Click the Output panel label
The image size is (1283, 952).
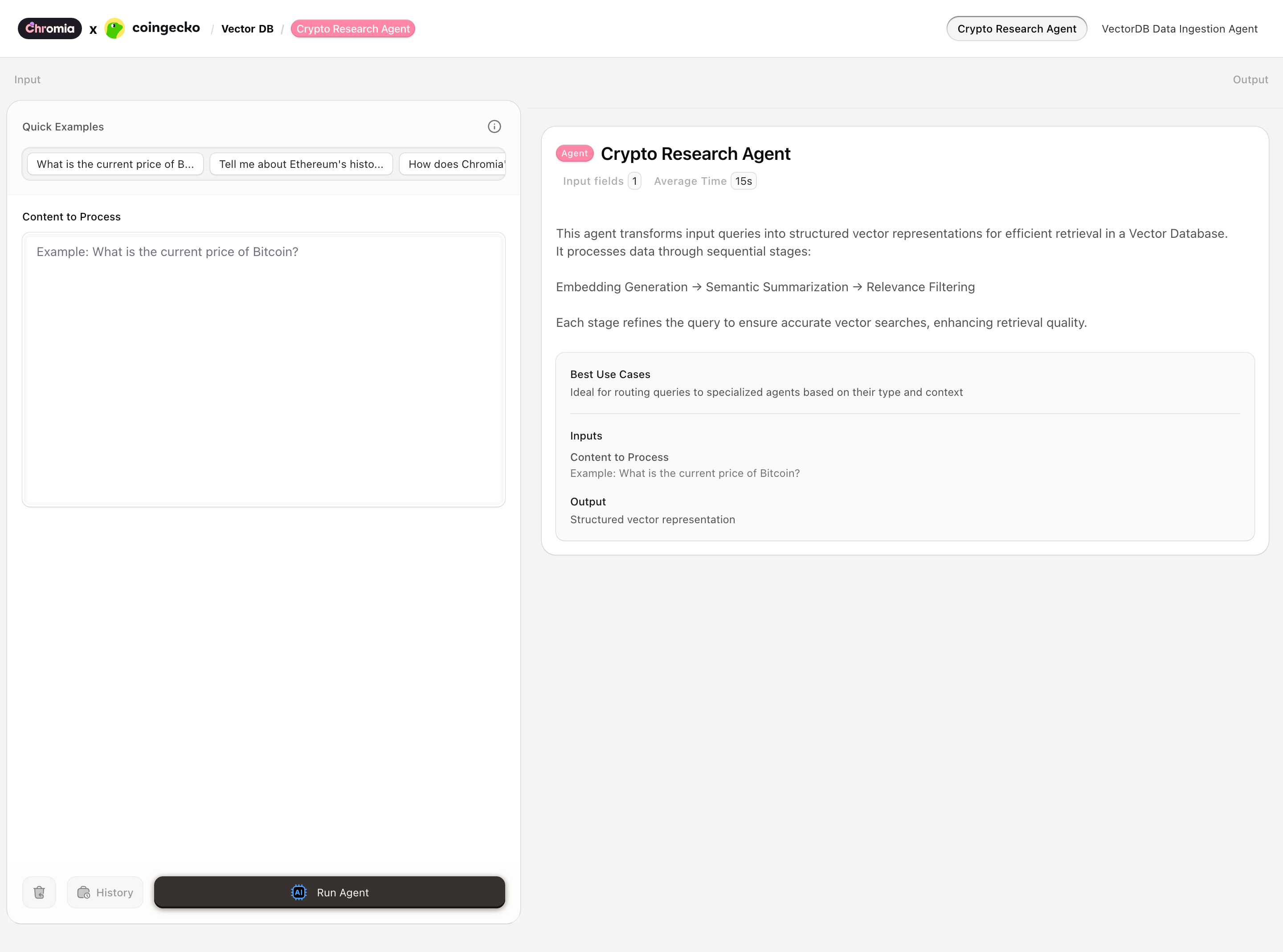pos(1250,80)
